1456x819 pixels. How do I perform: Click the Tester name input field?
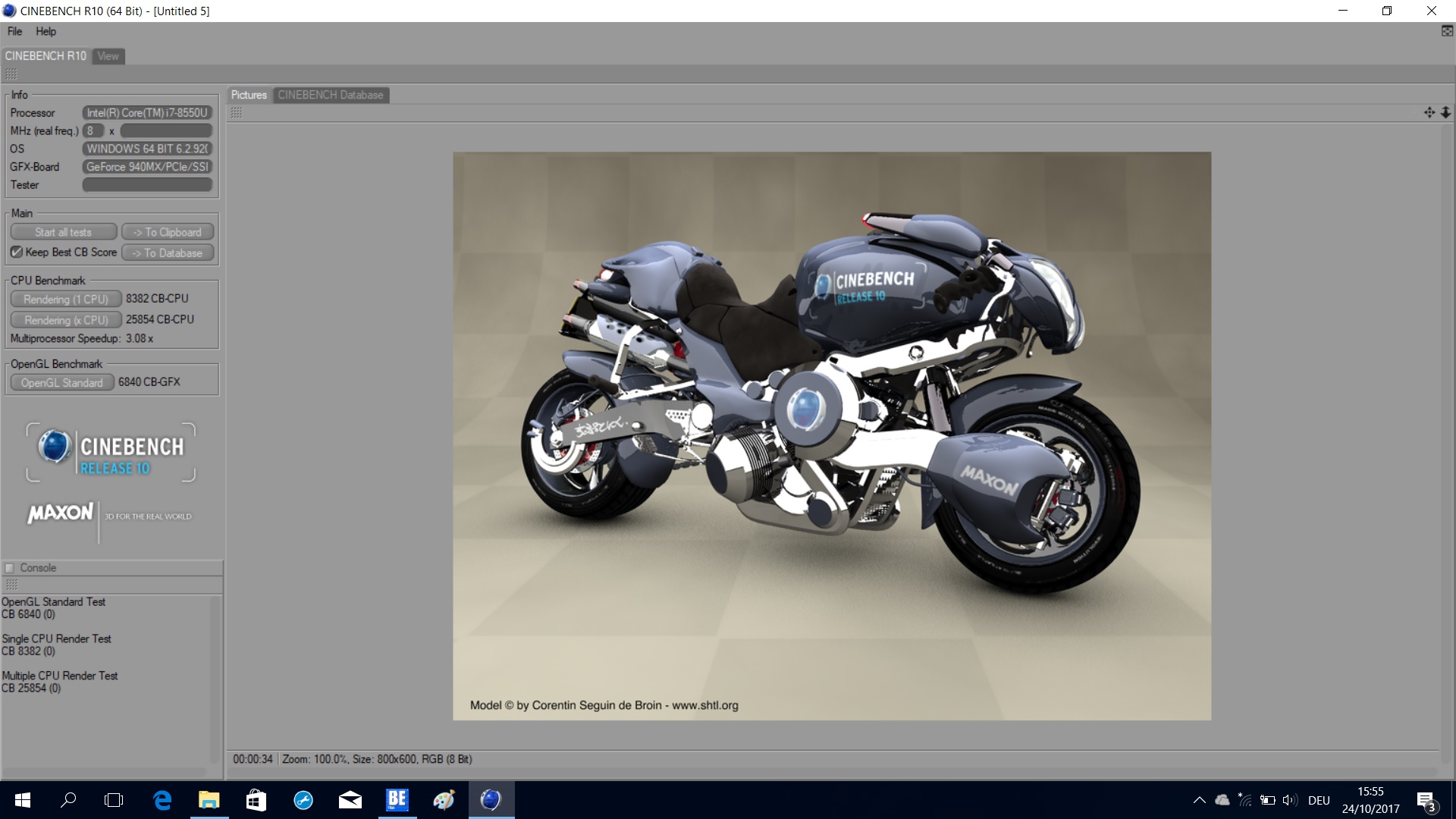tap(147, 185)
